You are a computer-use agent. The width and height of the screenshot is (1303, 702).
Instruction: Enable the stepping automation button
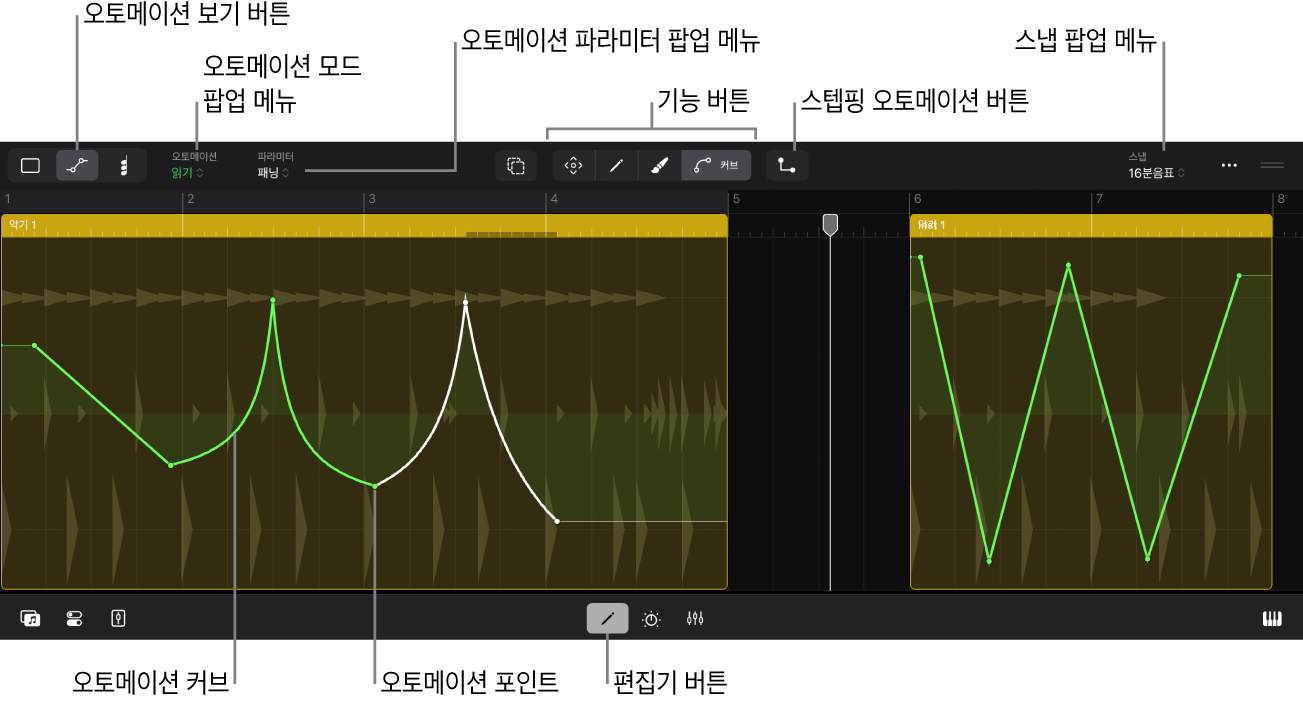[x=788, y=166]
